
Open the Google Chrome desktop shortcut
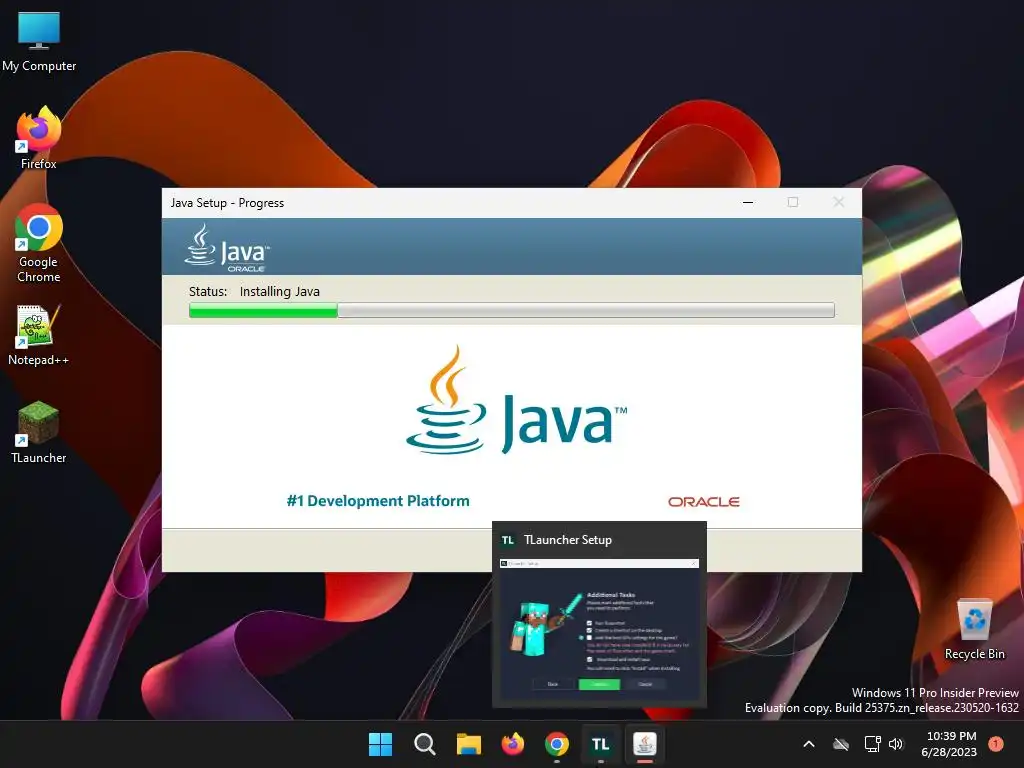[x=39, y=243]
